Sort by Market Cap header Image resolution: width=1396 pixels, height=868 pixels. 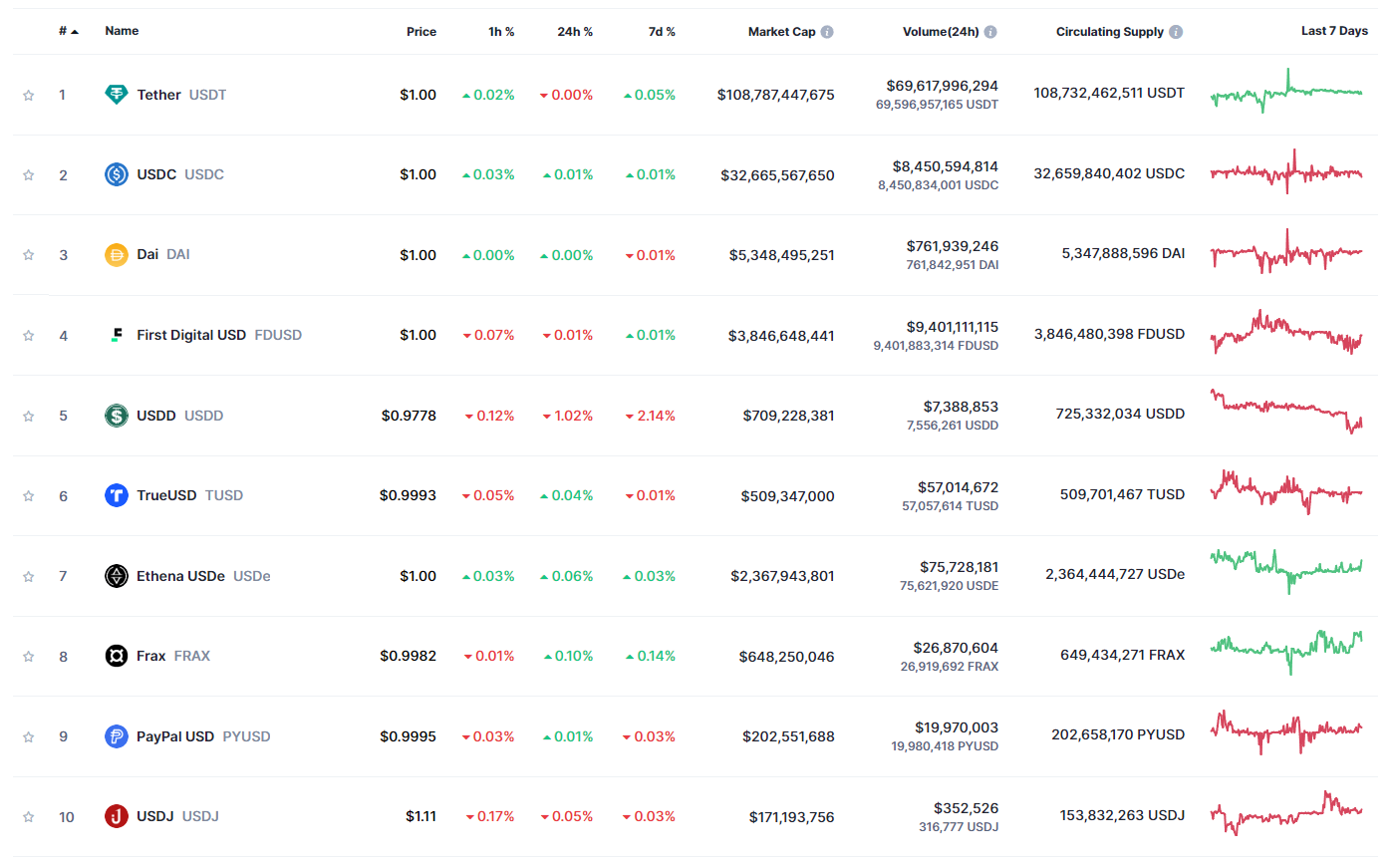782,32
